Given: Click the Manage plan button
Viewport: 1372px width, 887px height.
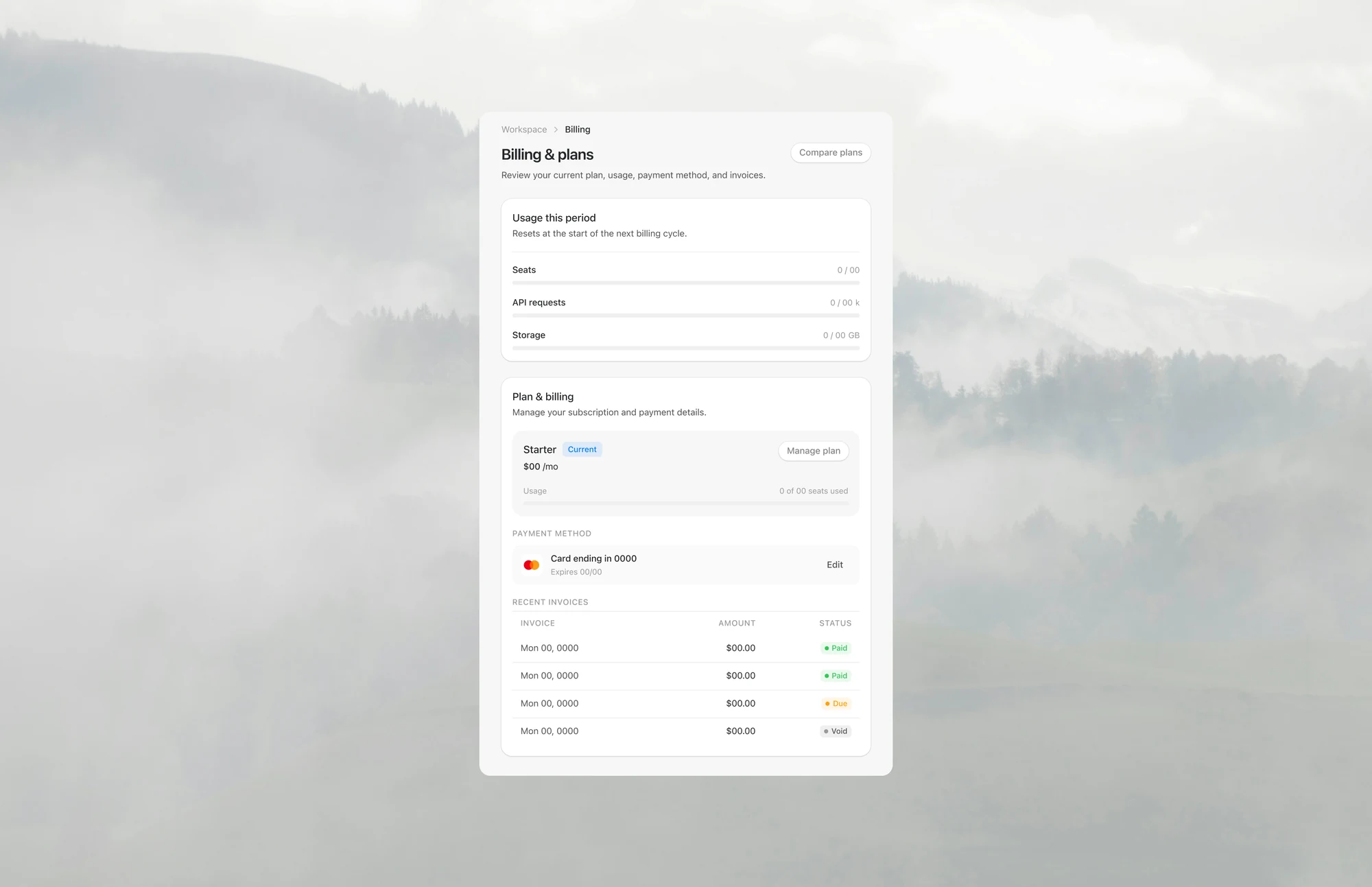Looking at the screenshot, I should (814, 451).
